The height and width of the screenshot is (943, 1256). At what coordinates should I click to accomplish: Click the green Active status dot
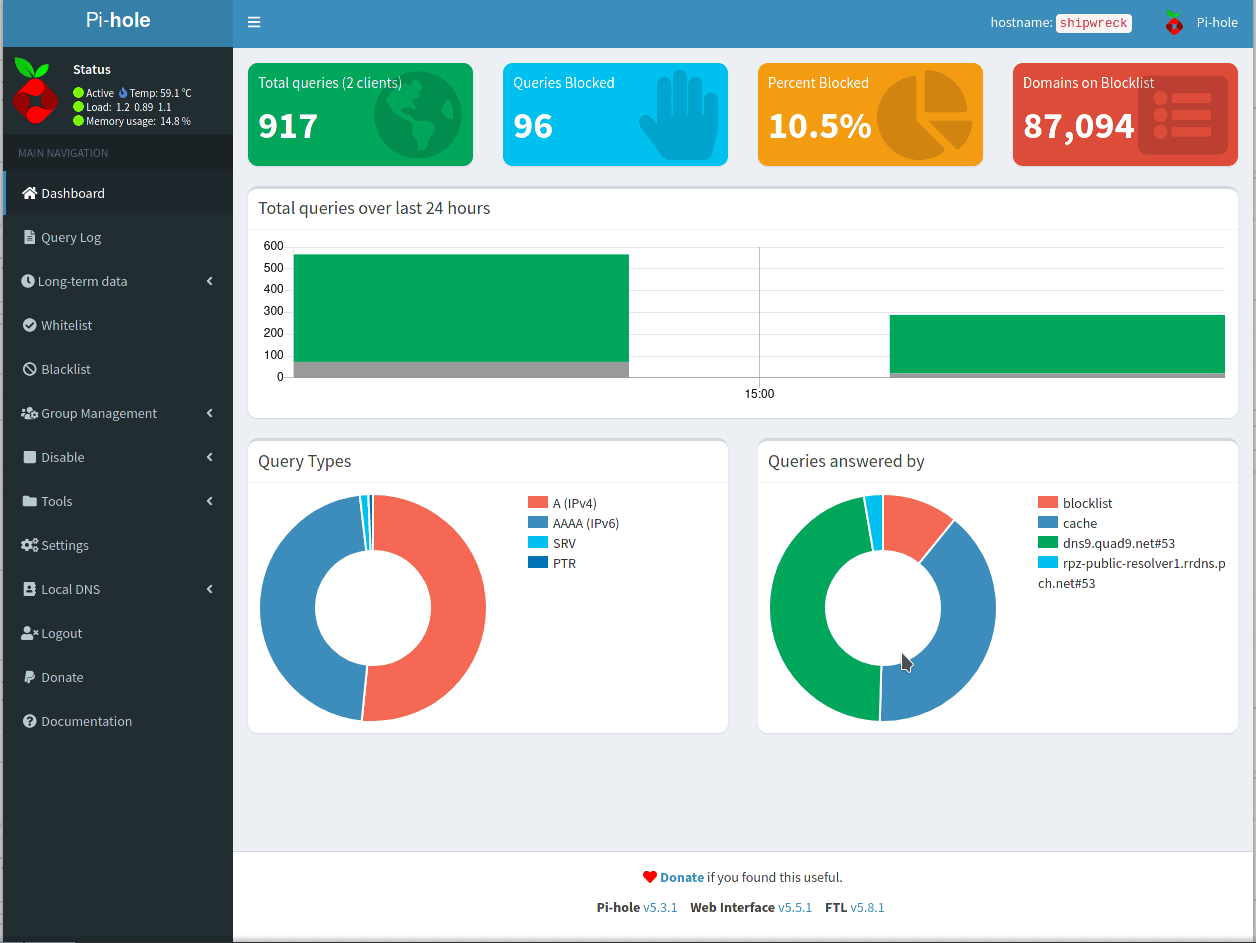78,93
